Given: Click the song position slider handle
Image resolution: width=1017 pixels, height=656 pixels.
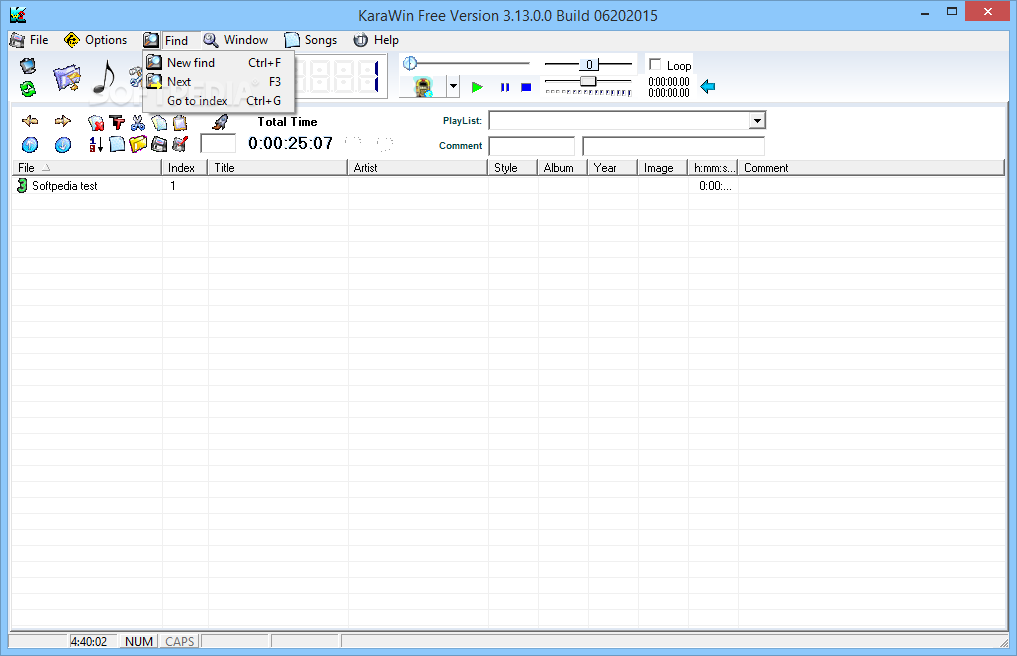Looking at the screenshot, I should coord(410,63).
